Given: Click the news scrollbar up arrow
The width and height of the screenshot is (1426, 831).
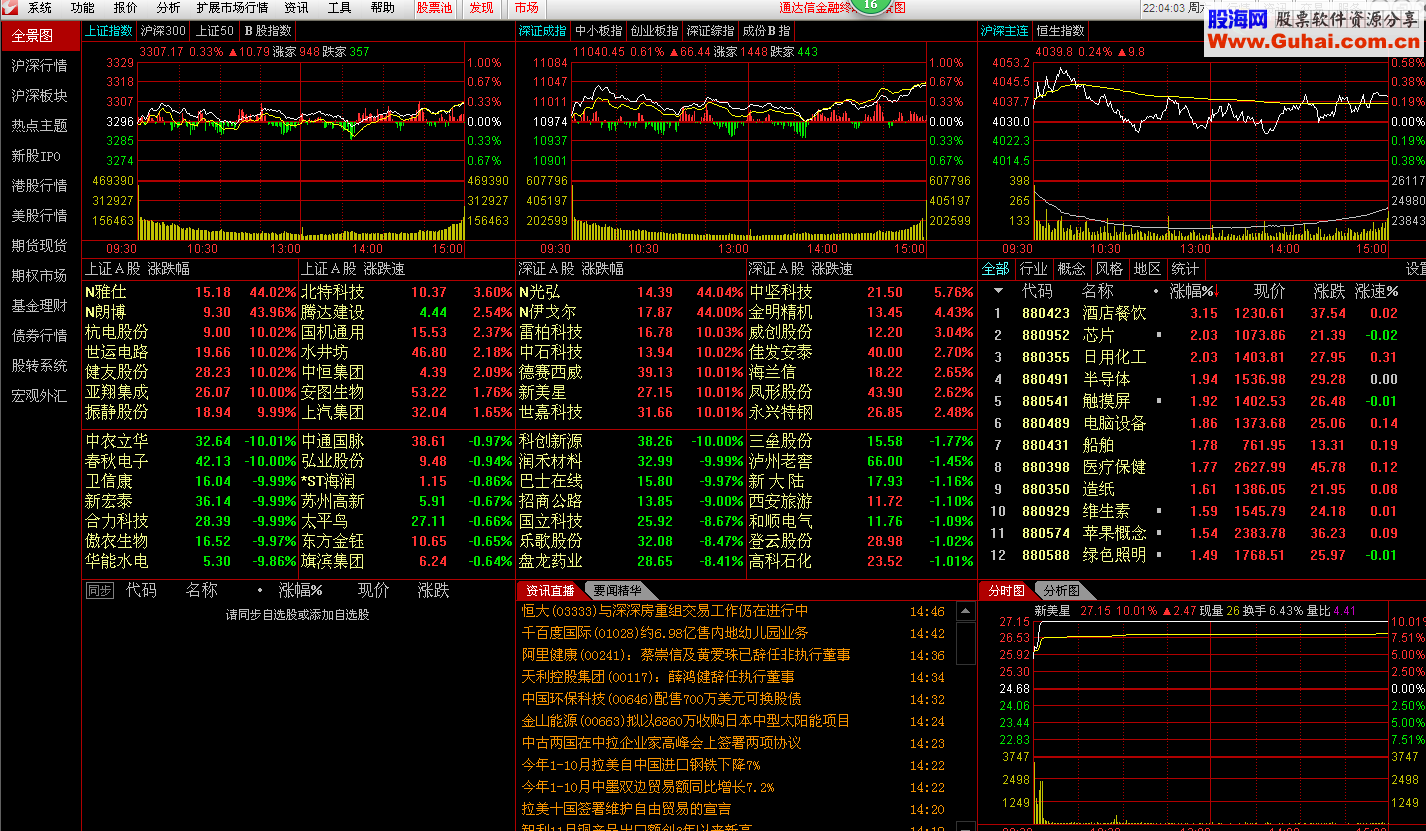Looking at the screenshot, I should [x=966, y=611].
